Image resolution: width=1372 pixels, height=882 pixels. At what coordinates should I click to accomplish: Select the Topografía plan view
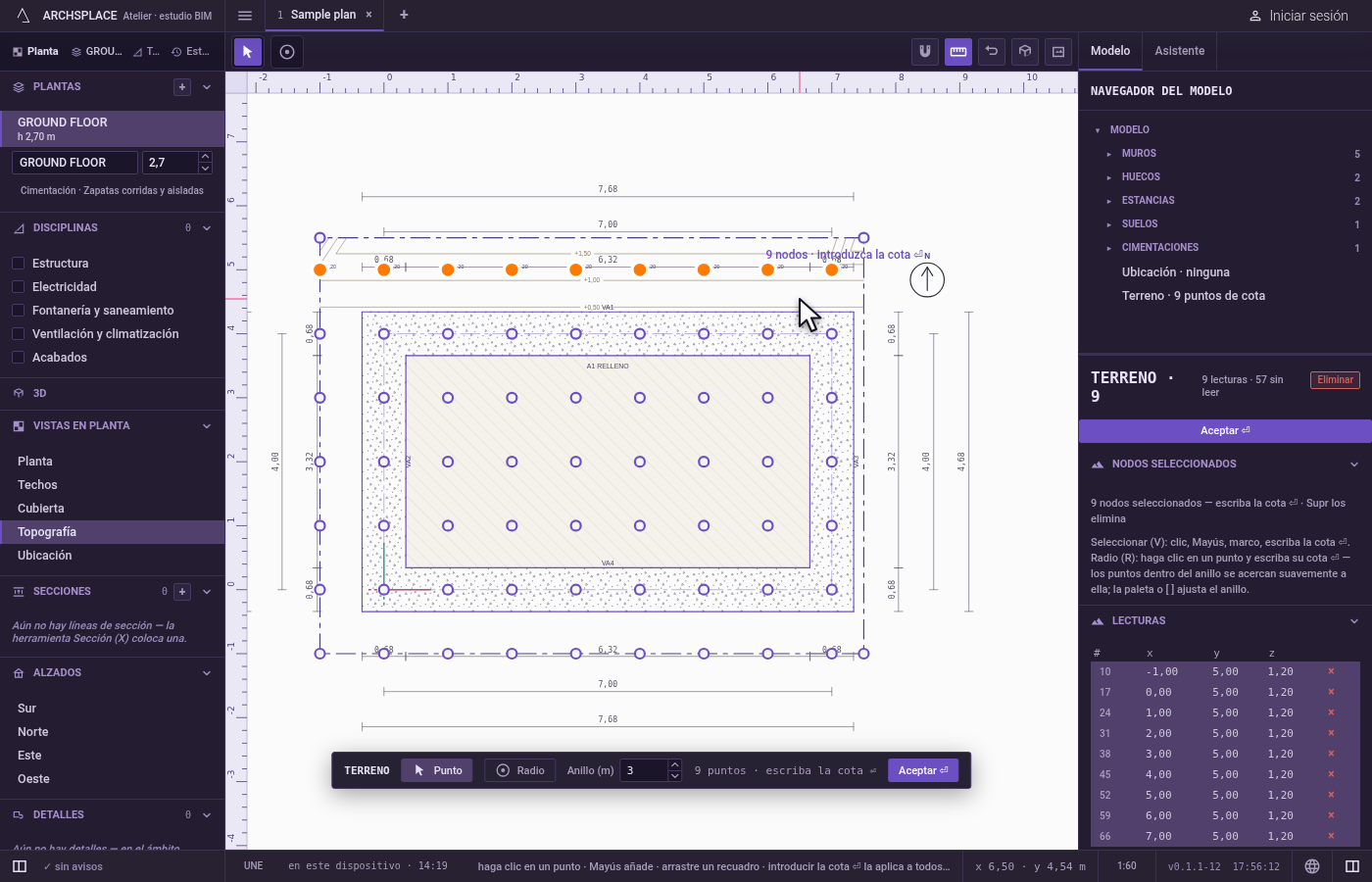pos(113,532)
